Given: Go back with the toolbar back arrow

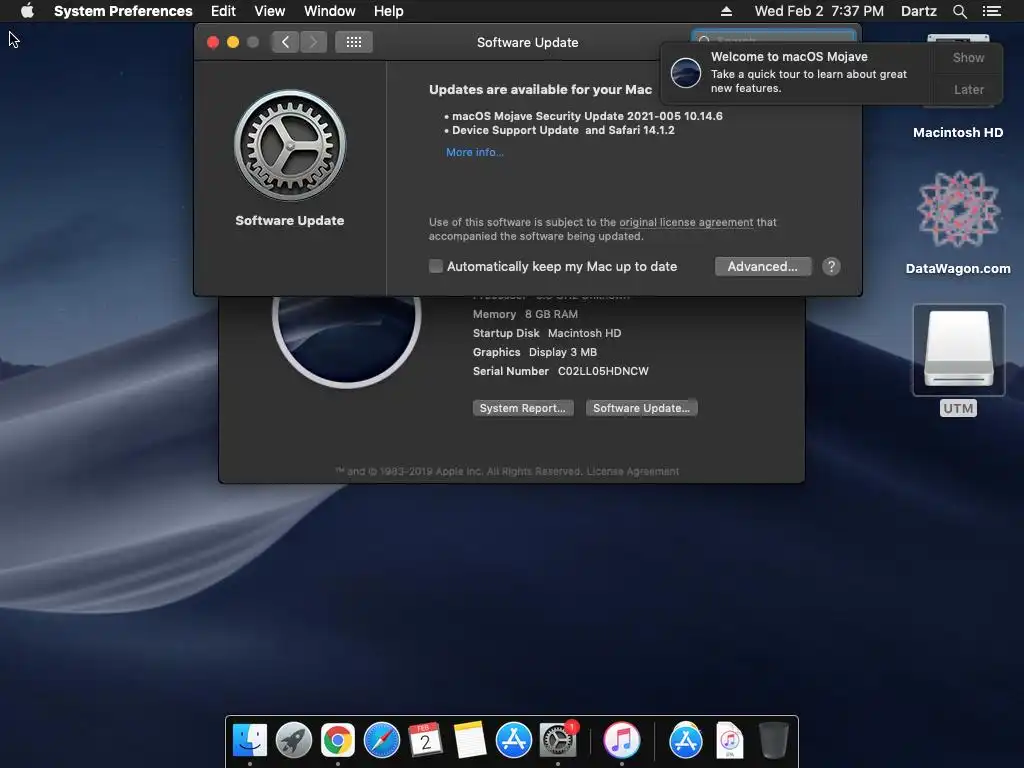Looking at the screenshot, I should pos(285,42).
